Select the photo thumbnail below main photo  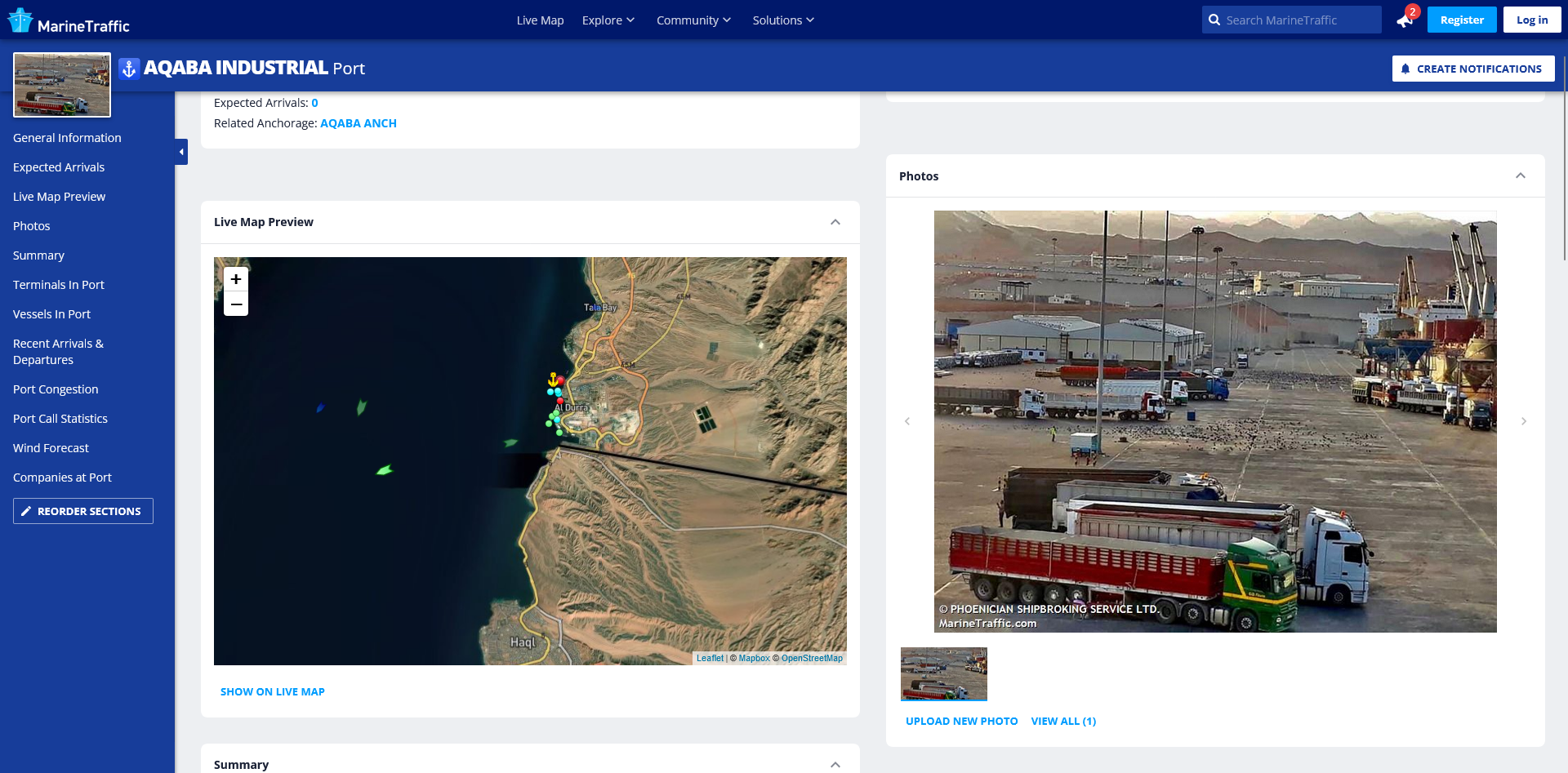click(944, 674)
